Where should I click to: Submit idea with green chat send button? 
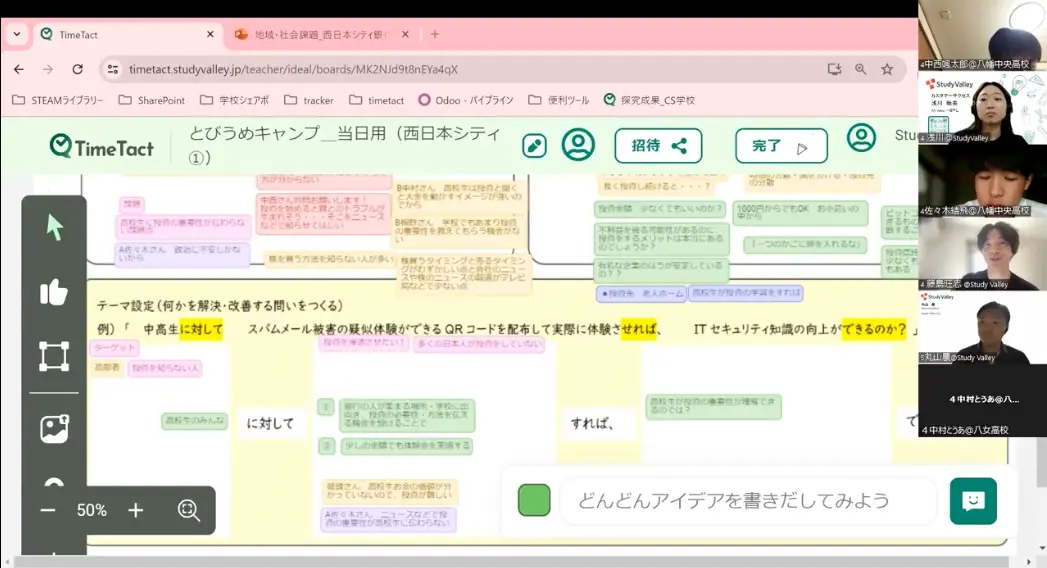pyautogui.click(x=972, y=500)
